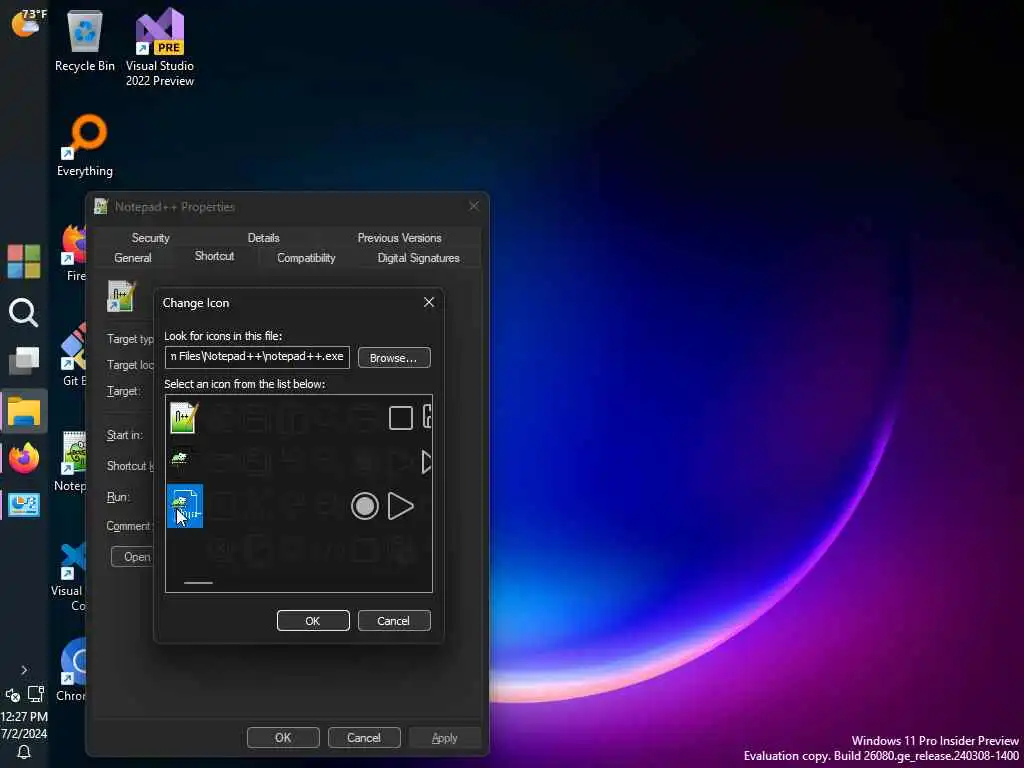Select the Shortcut tab
Image resolution: width=1024 pixels, height=768 pixels.
click(x=214, y=256)
